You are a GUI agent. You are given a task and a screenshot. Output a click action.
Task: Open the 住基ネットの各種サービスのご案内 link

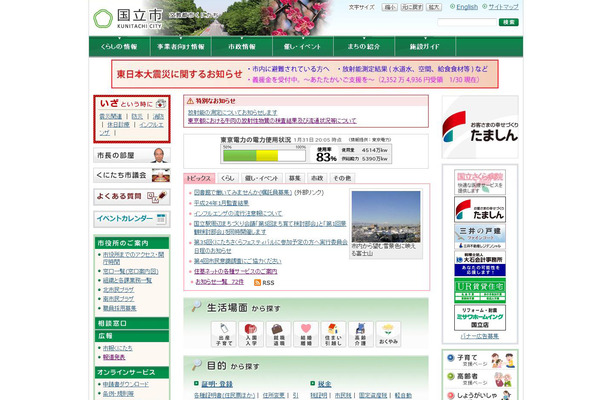pos(235,271)
